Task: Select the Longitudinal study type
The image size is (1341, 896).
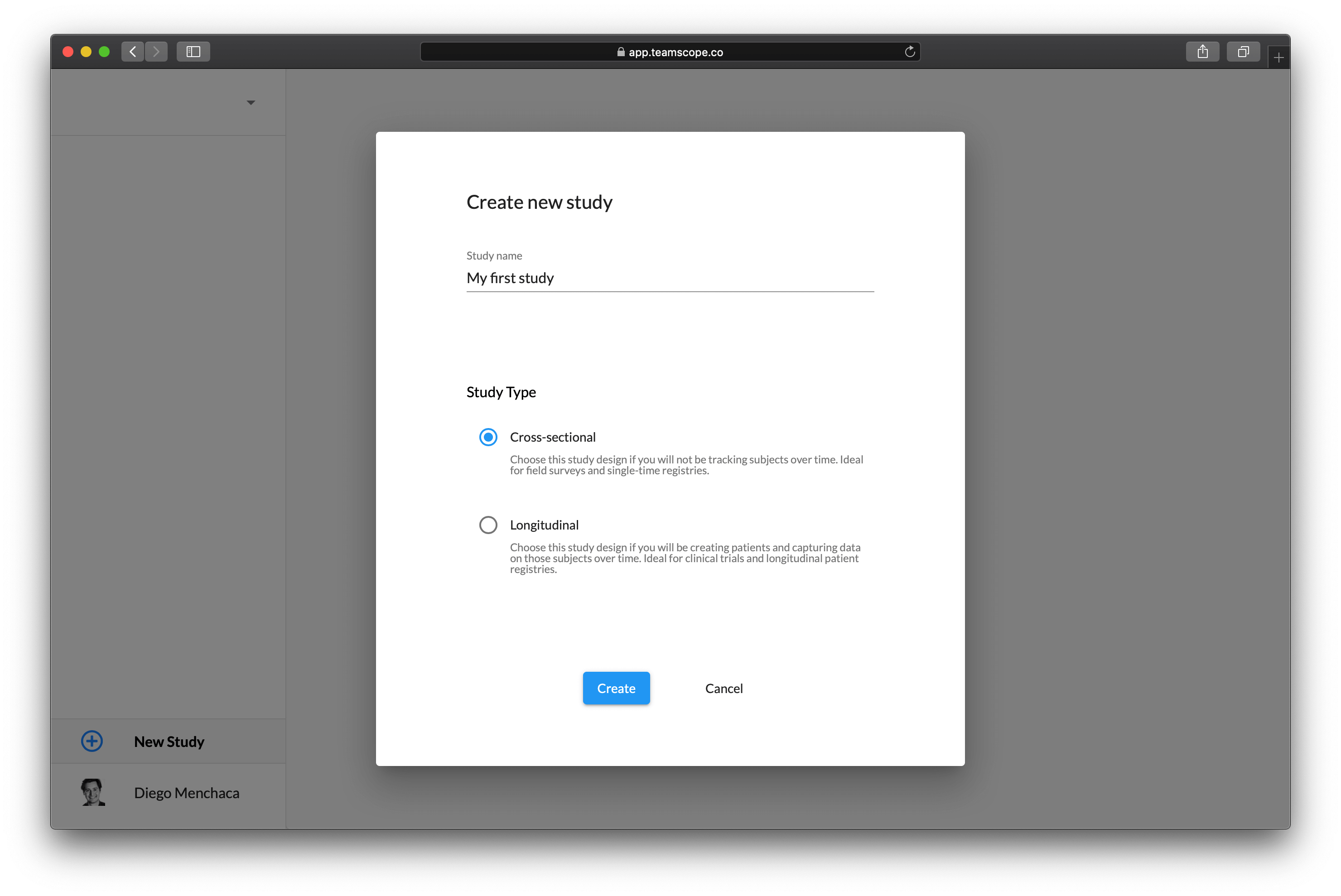Action: (488, 525)
